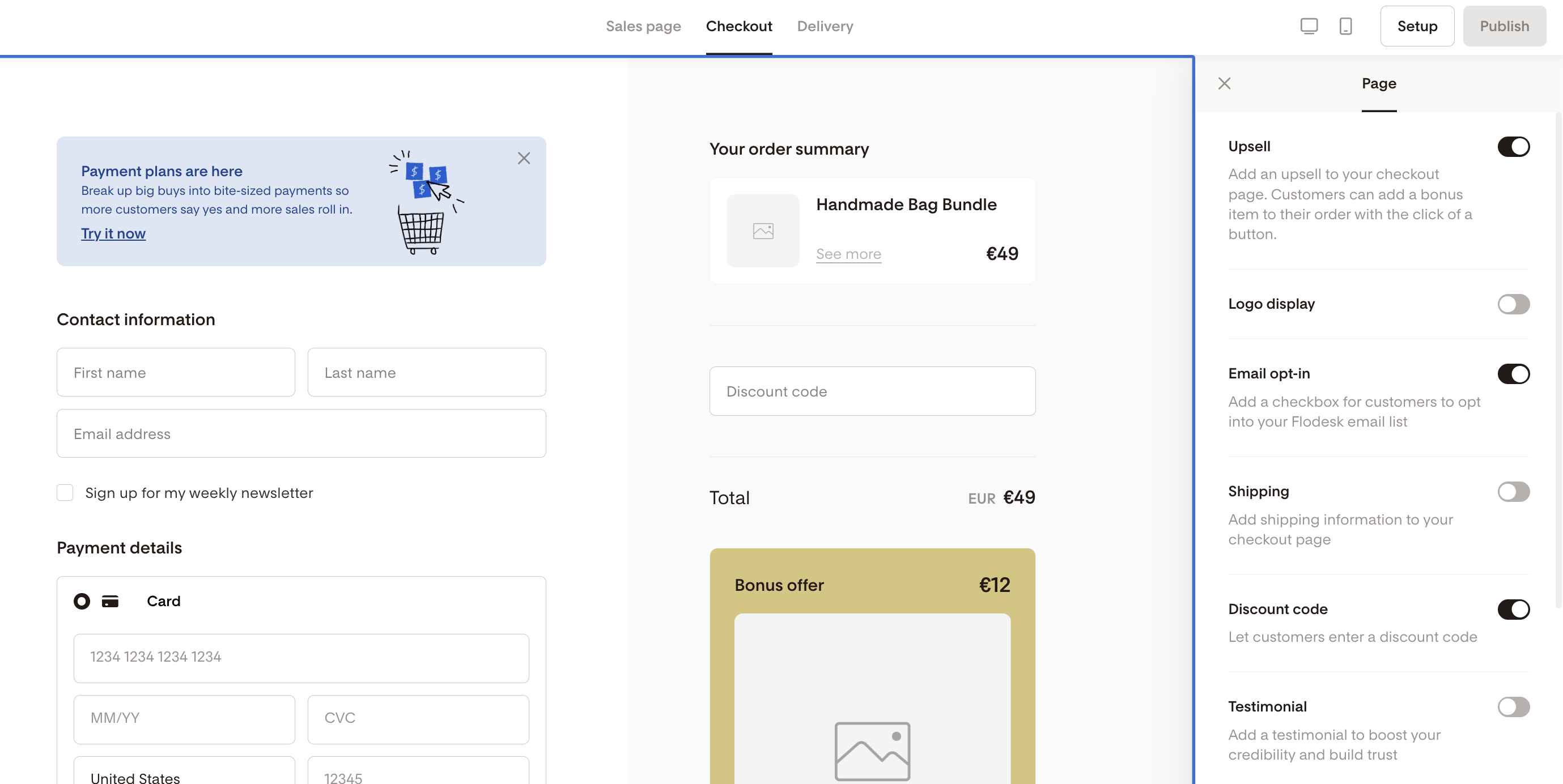Click the Handmade Bag Bundle image placeholder
Image resolution: width=1563 pixels, height=784 pixels.
[x=763, y=231]
